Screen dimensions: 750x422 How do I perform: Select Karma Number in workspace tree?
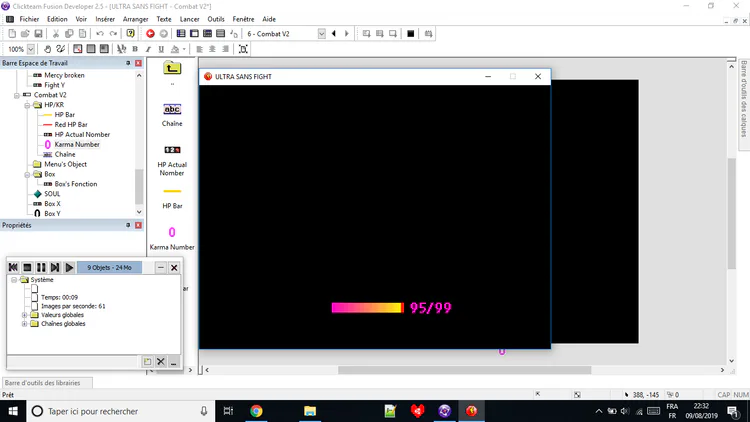pos(77,144)
